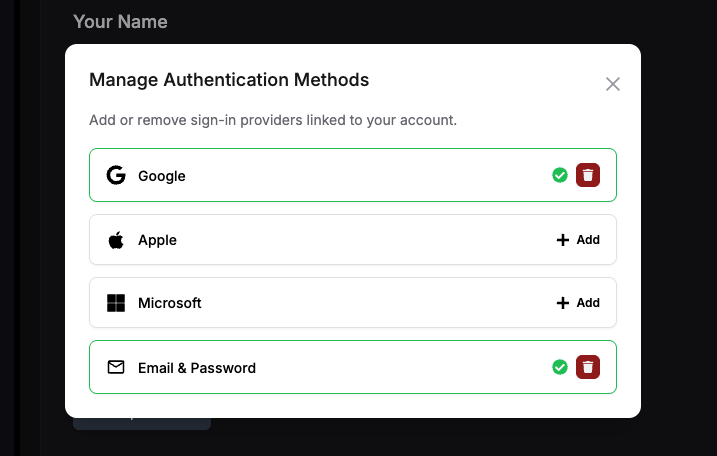Image resolution: width=717 pixels, height=456 pixels.
Task: Remove Google sign-in with trash icon
Action: [x=588, y=175]
